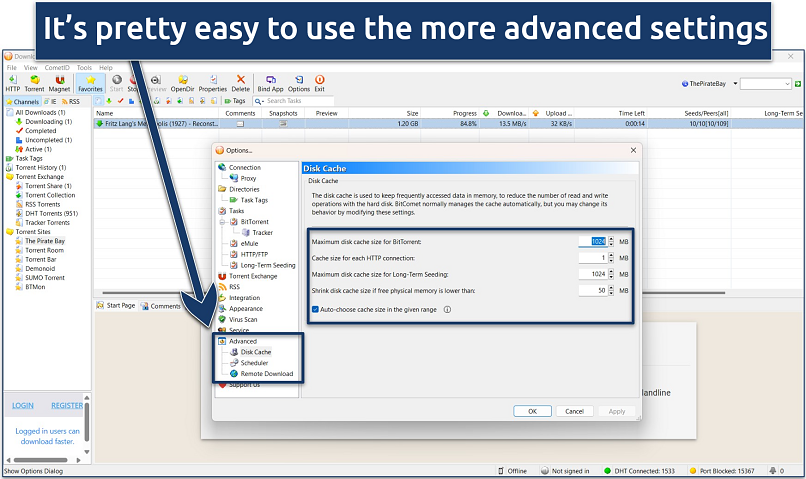Switch to the RSS sidebar tab
Screen dimensions: 806x479
pyautogui.click(x=71, y=102)
